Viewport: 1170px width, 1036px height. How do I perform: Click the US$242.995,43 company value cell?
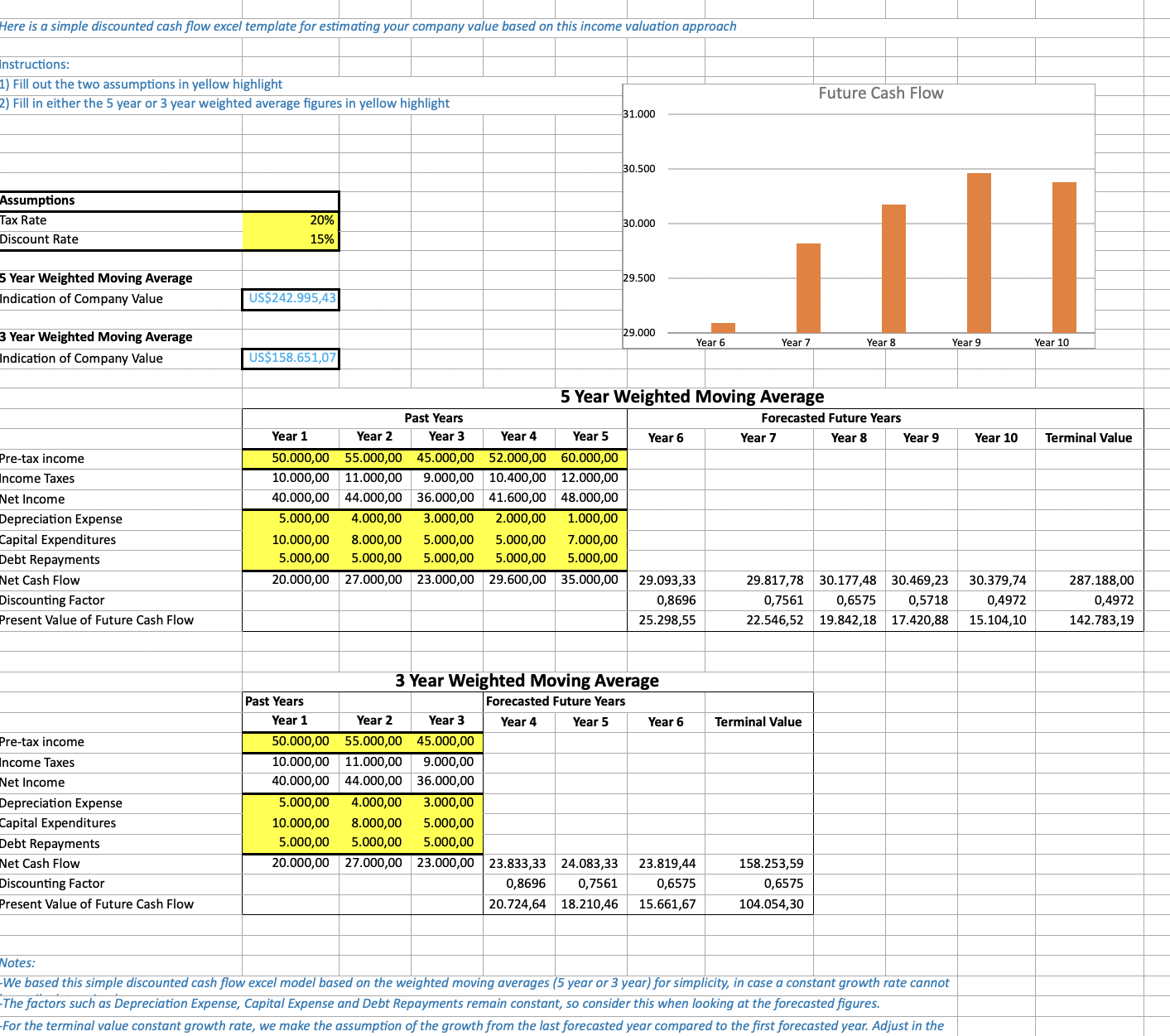click(291, 298)
